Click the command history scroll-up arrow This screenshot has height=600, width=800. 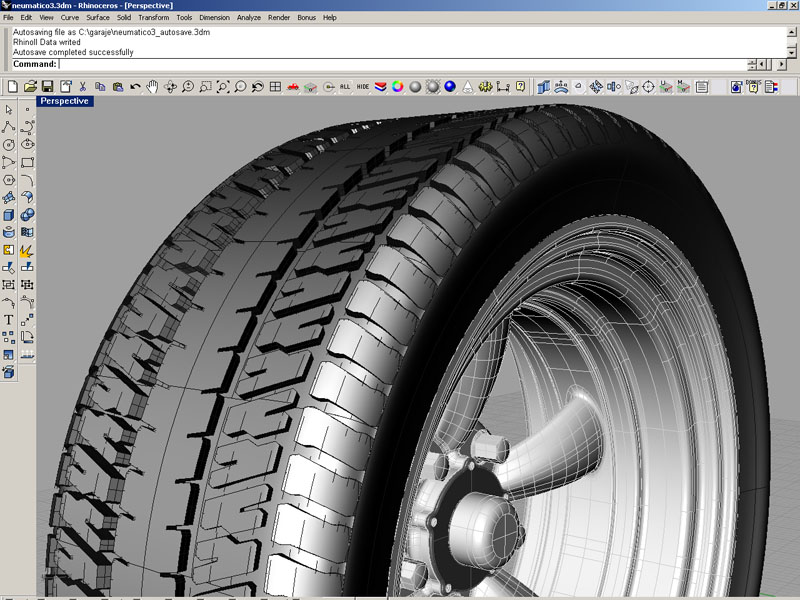point(791,32)
